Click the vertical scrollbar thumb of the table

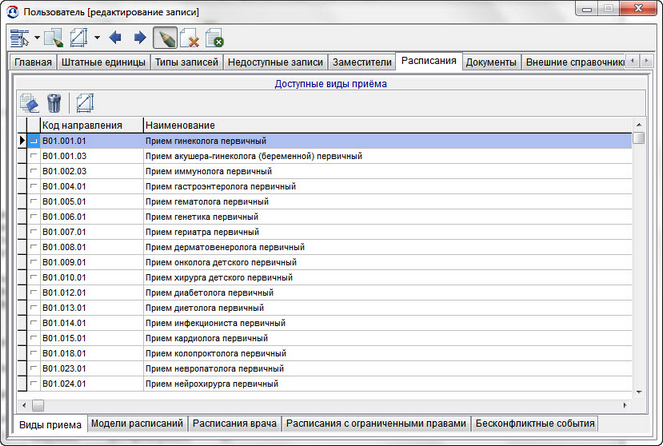(x=639, y=138)
